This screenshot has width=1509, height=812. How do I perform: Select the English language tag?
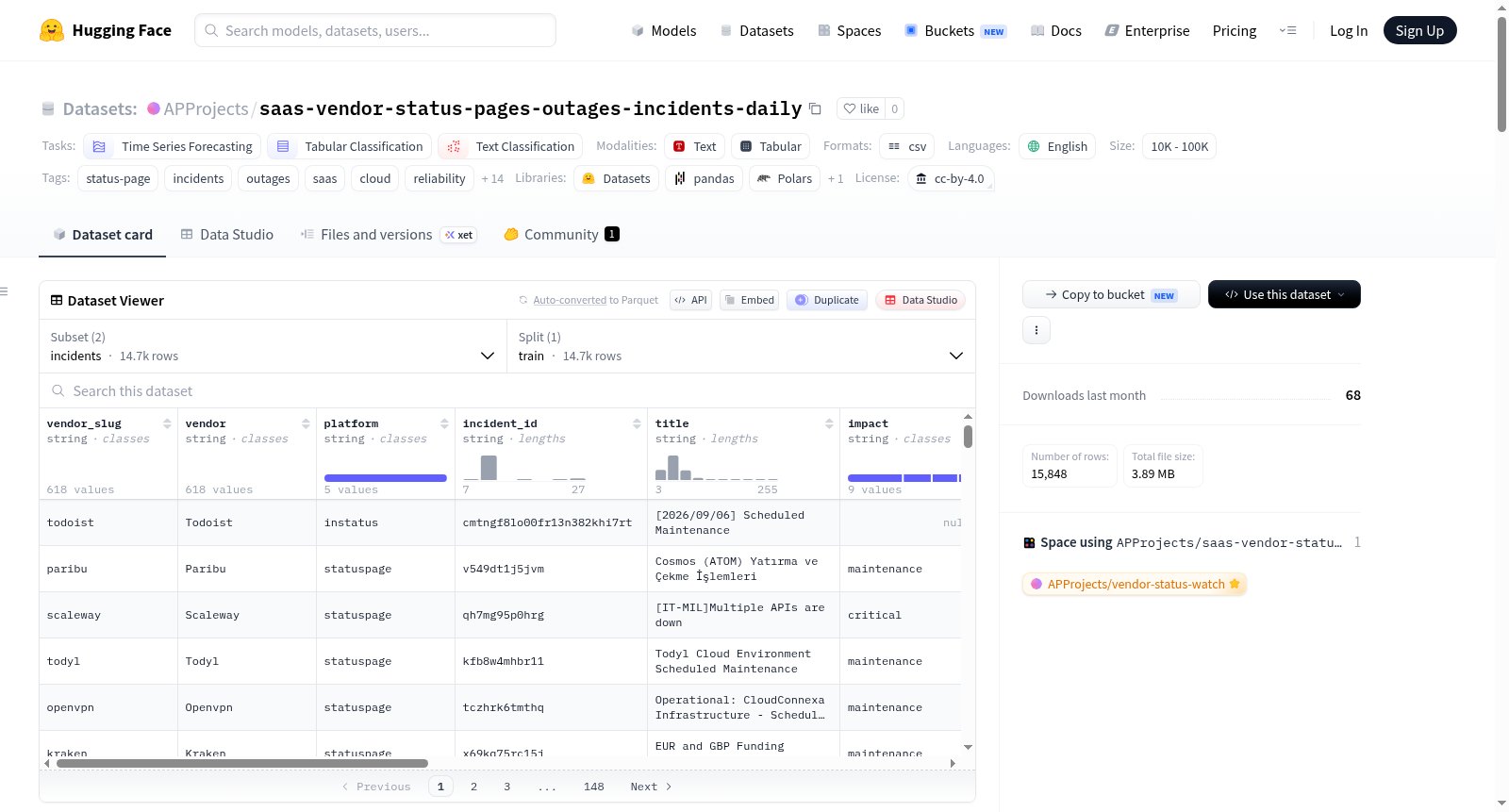pyautogui.click(x=1057, y=146)
